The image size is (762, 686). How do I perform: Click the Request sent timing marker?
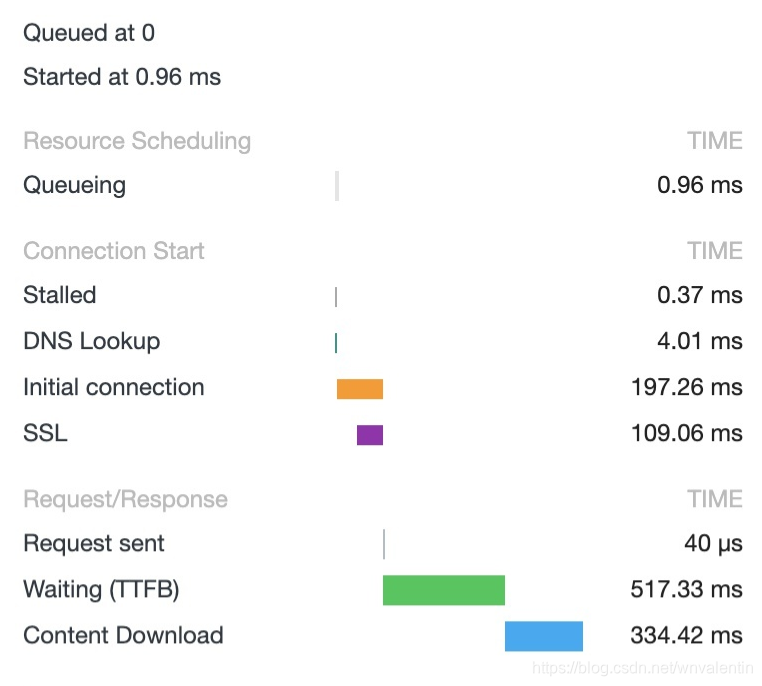click(x=384, y=544)
